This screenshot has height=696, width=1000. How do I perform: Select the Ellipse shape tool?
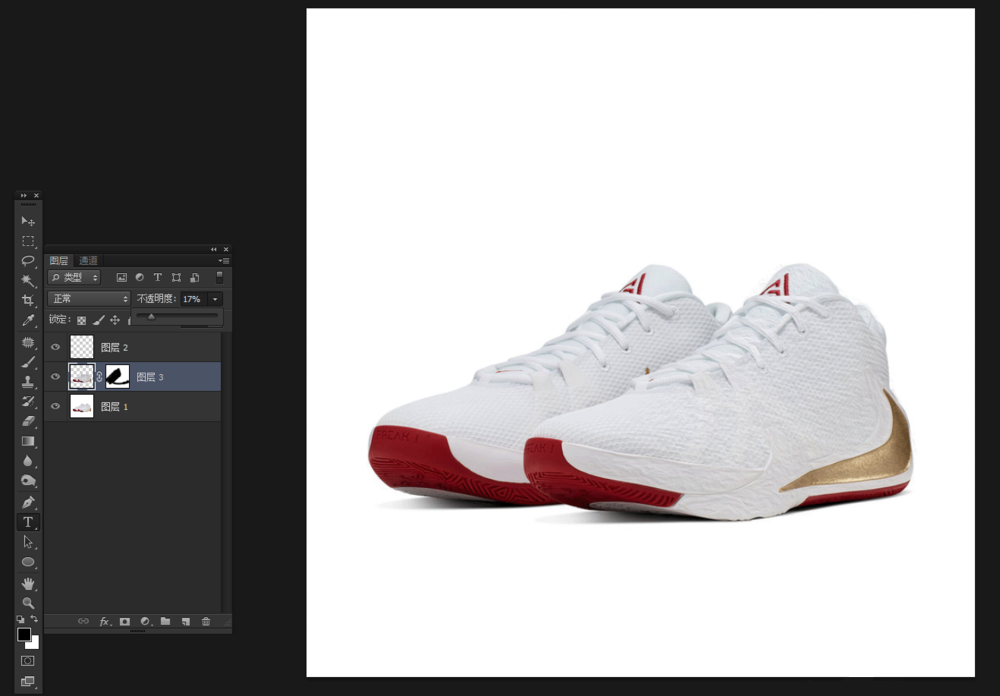[x=28, y=562]
